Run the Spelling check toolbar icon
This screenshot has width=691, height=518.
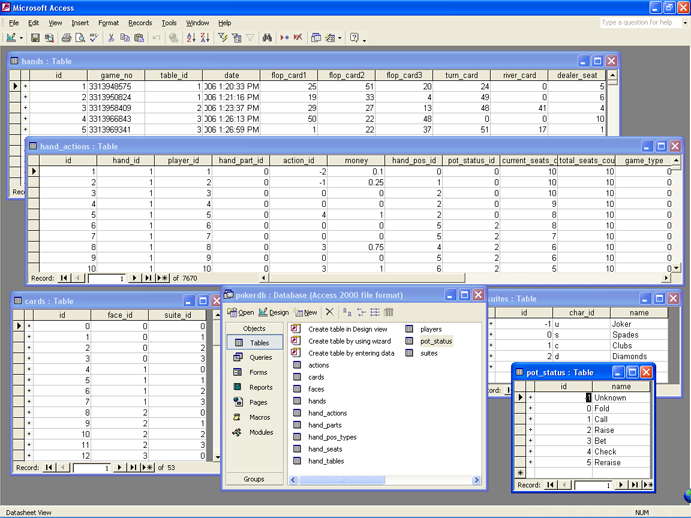point(93,38)
